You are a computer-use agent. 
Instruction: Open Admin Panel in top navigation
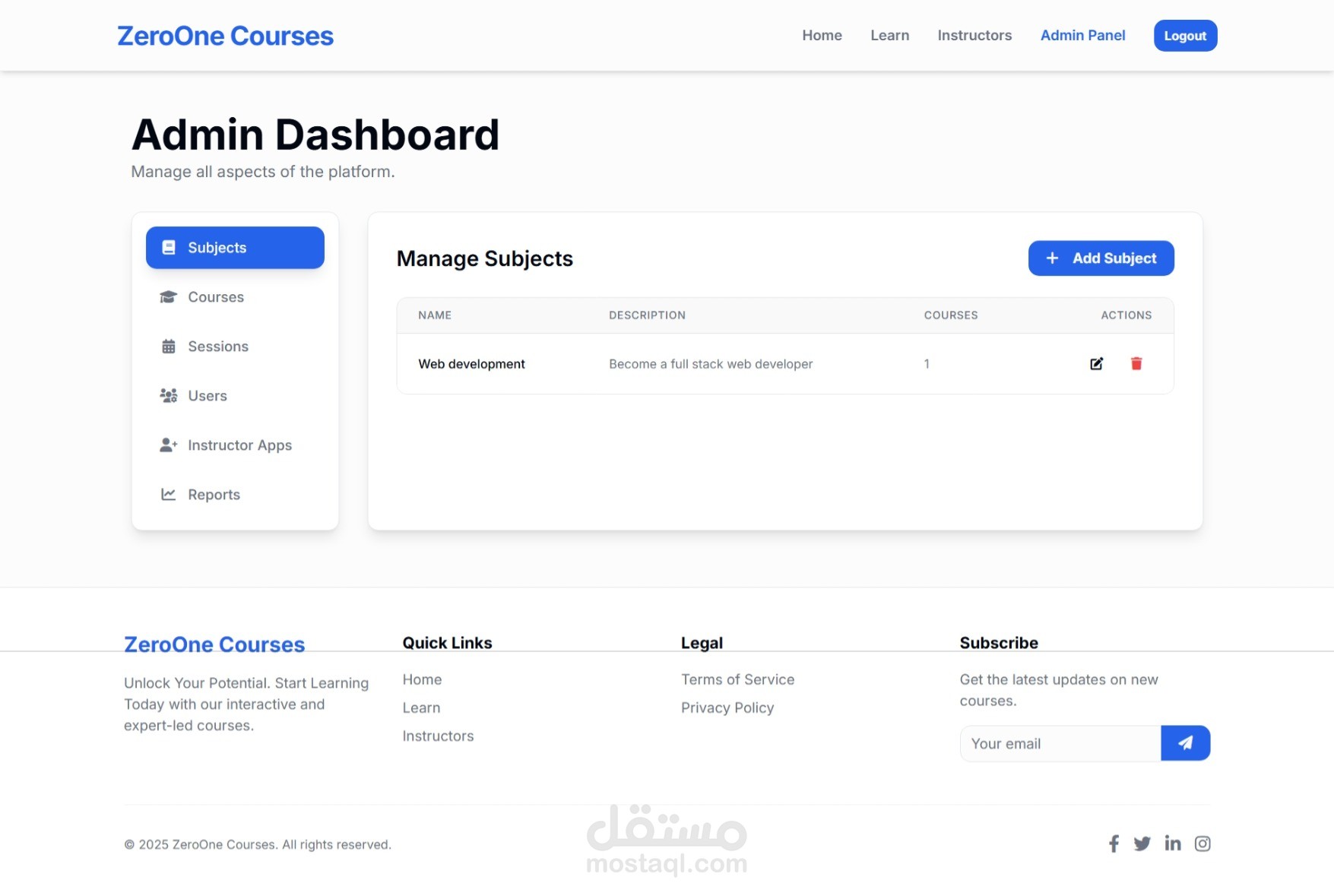click(x=1082, y=35)
